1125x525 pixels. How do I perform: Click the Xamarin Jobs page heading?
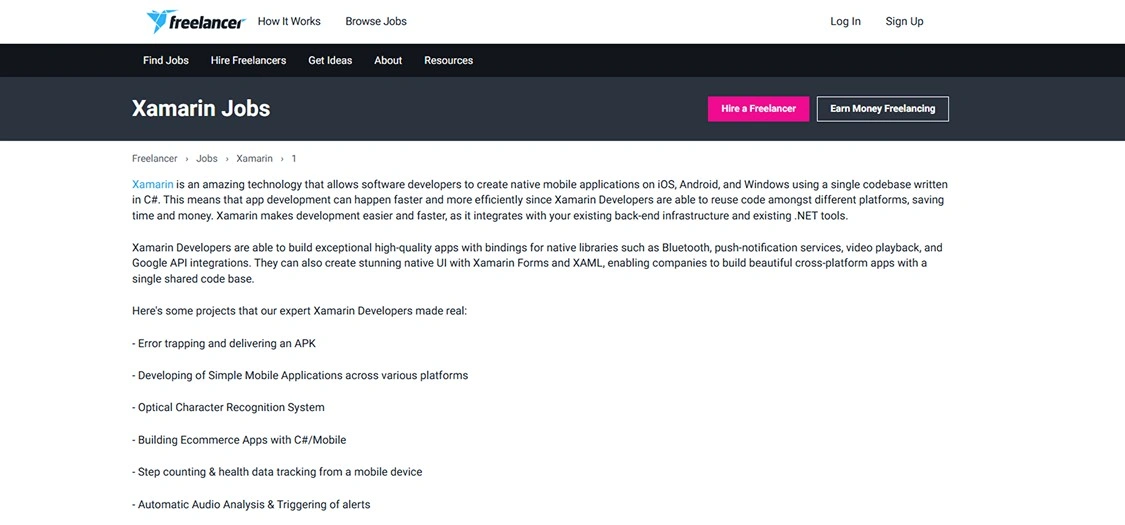[x=201, y=108]
